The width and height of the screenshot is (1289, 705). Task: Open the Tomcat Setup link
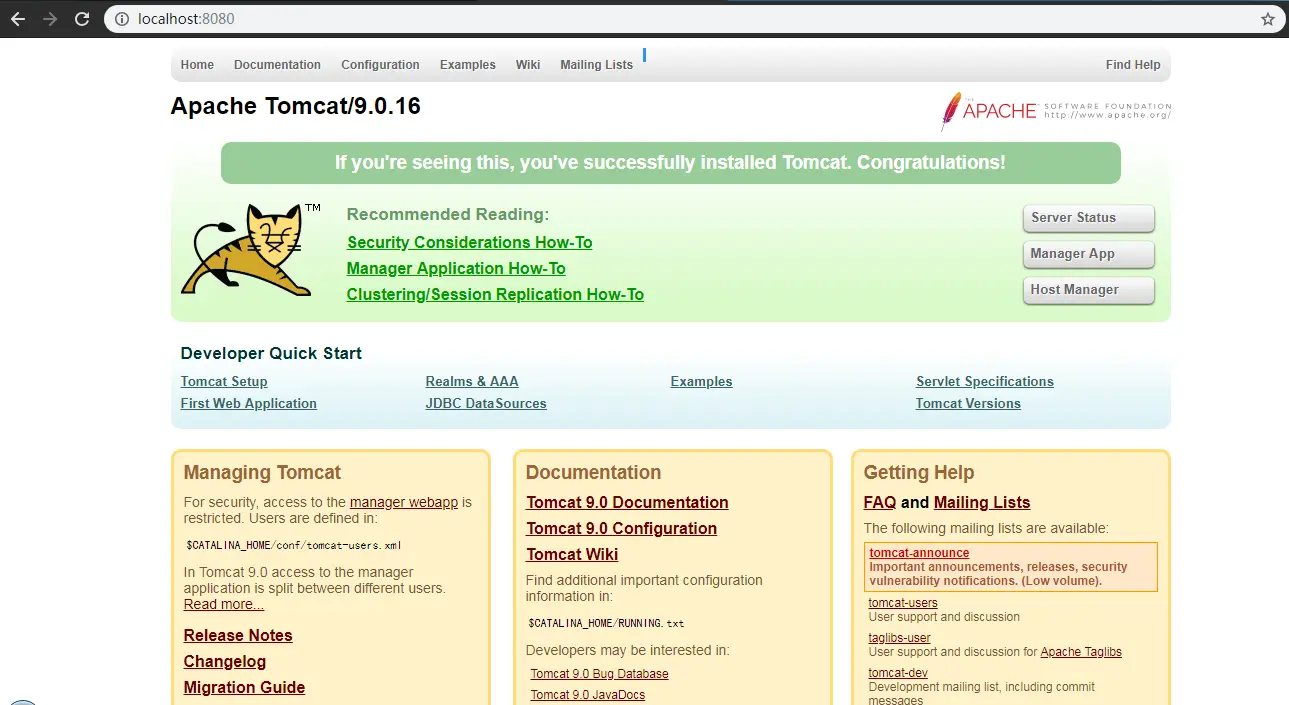coord(224,382)
